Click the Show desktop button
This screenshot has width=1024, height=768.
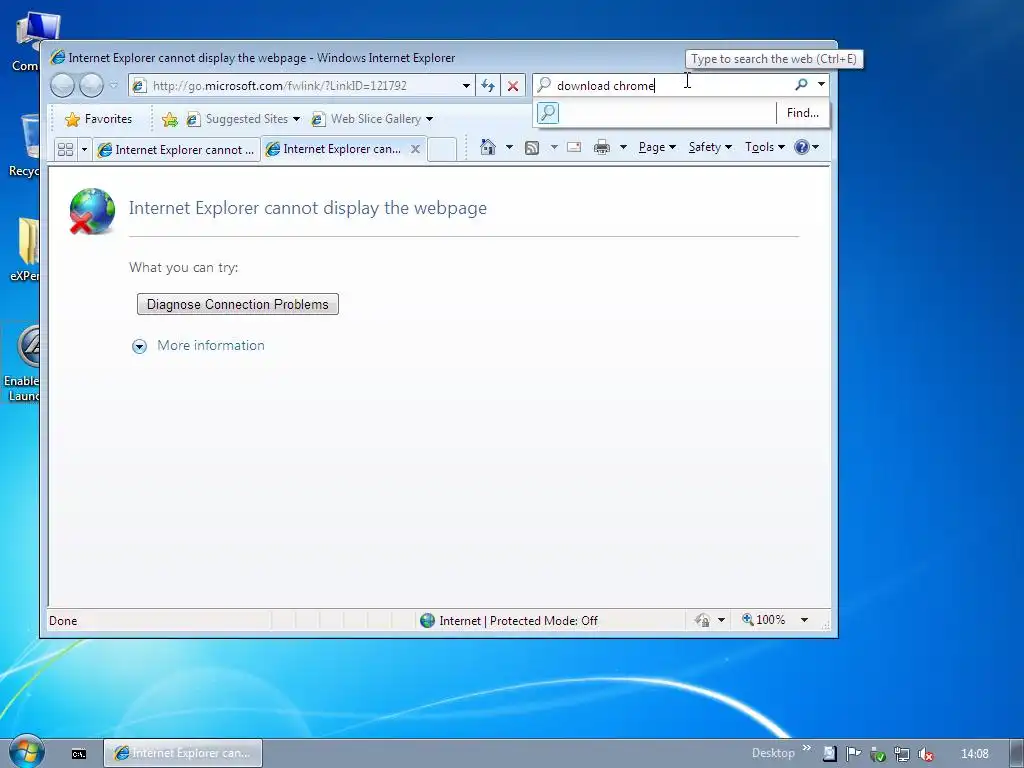click(x=1016, y=754)
